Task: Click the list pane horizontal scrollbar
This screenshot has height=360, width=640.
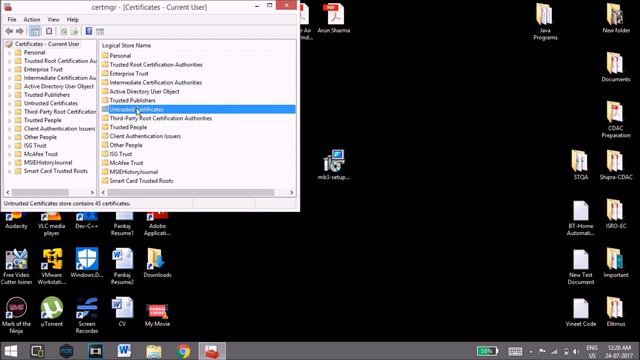Action: click(191, 192)
